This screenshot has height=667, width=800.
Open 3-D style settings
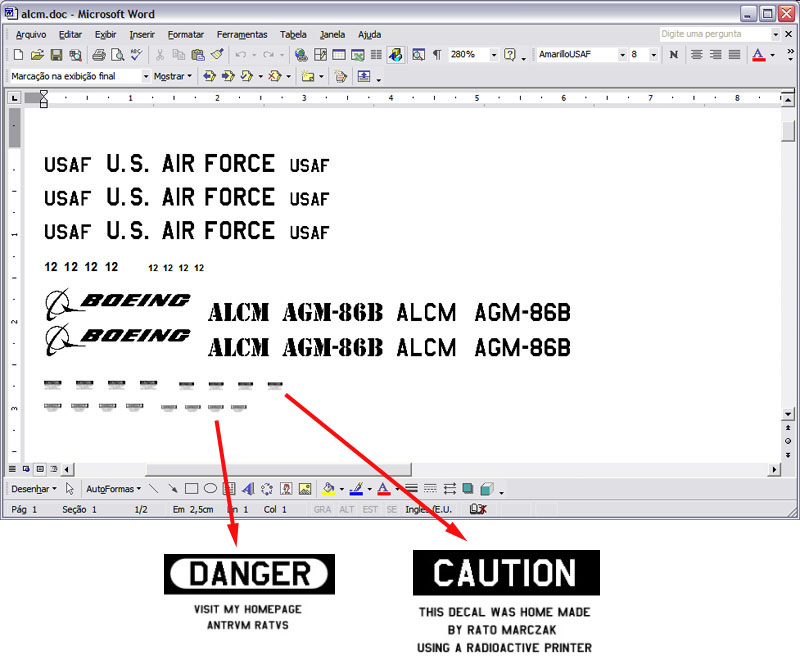pyautogui.click(x=487, y=489)
